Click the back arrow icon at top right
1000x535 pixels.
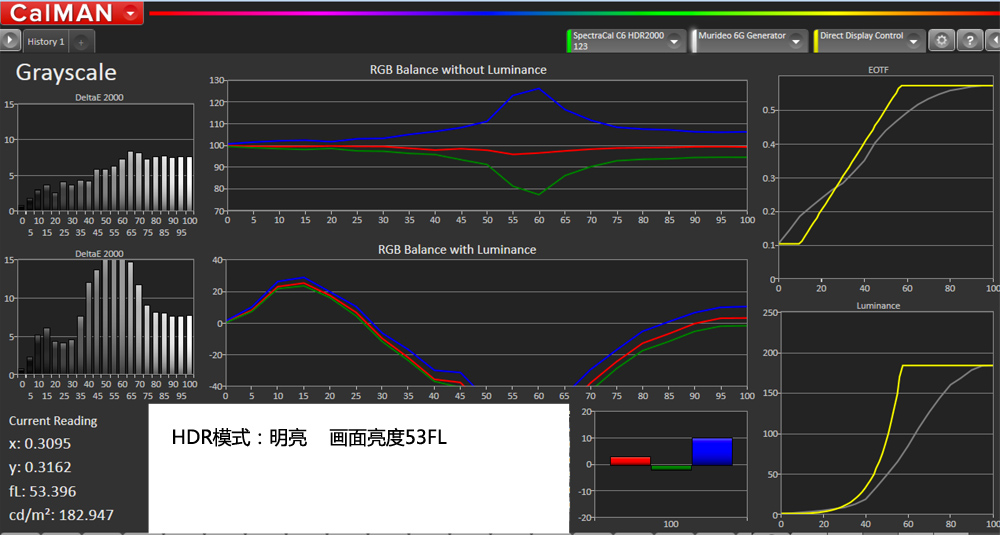tap(995, 41)
